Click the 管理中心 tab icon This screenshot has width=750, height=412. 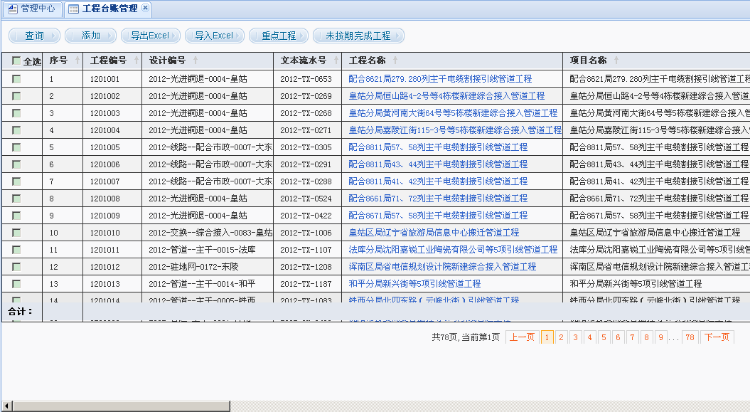13,9
